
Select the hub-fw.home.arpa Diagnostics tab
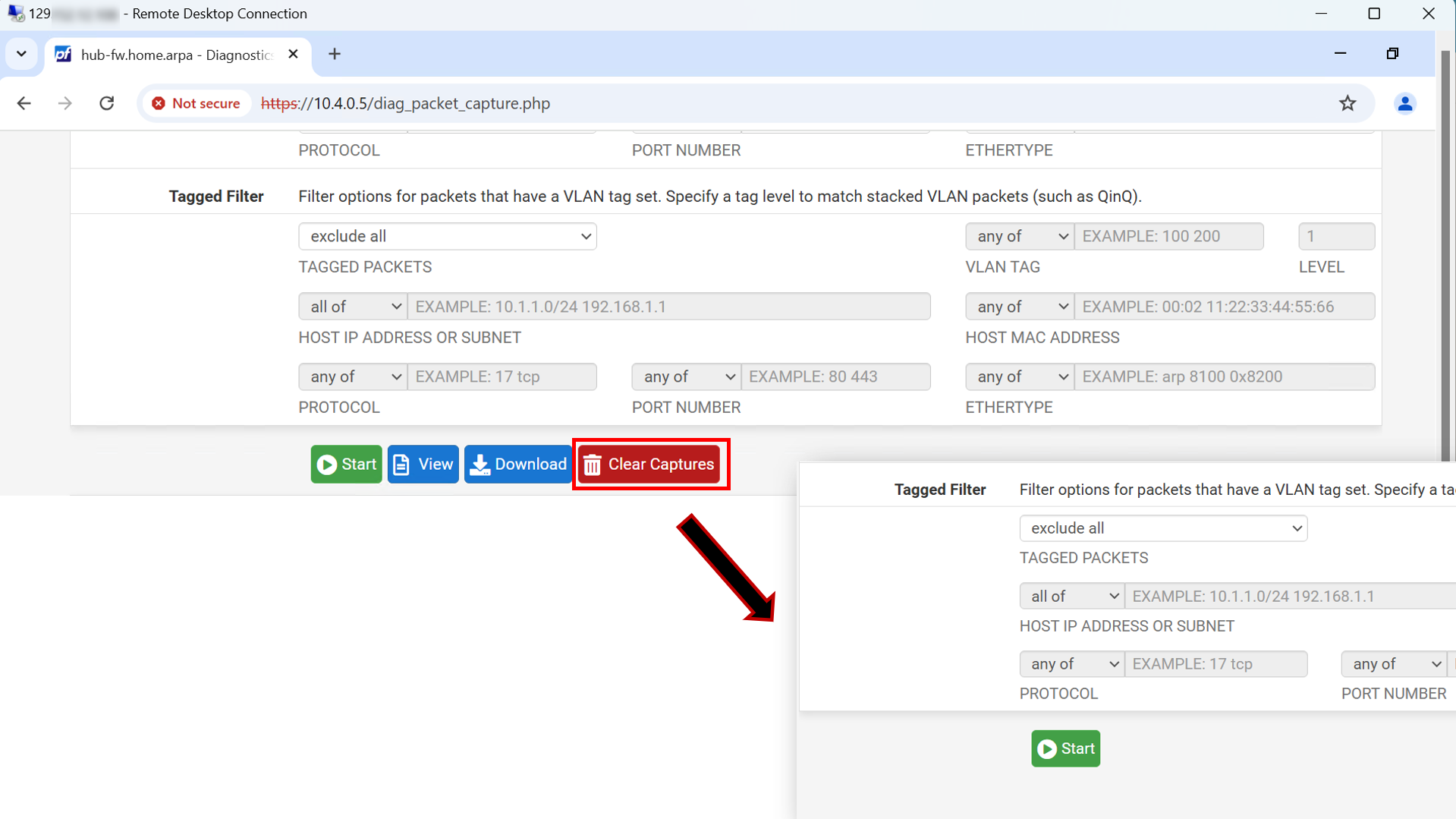click(x=178, y=55)
